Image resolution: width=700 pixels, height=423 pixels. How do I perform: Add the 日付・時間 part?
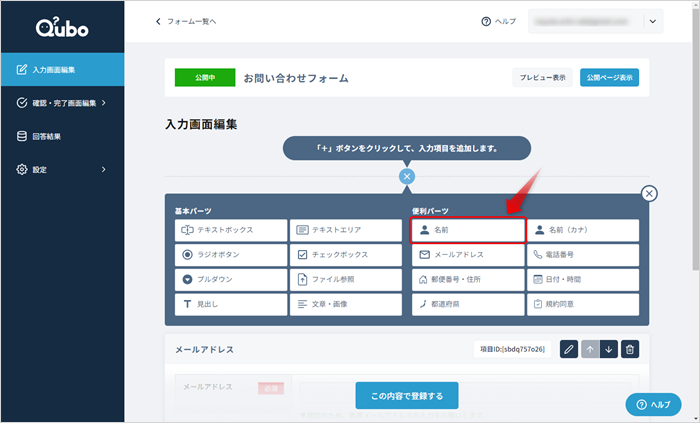pyautogui.click(x=583, y=280)
